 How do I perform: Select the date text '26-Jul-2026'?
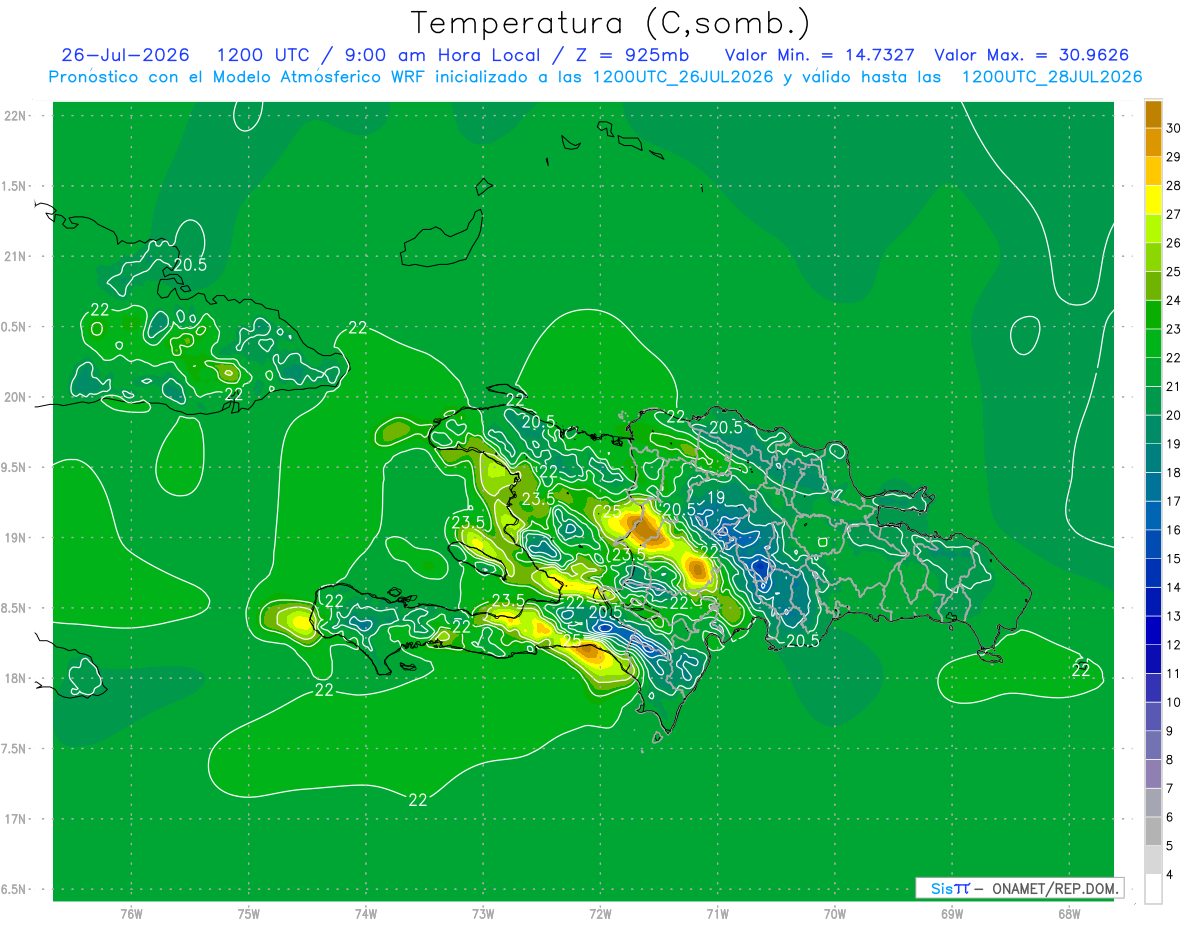point(125,55)
